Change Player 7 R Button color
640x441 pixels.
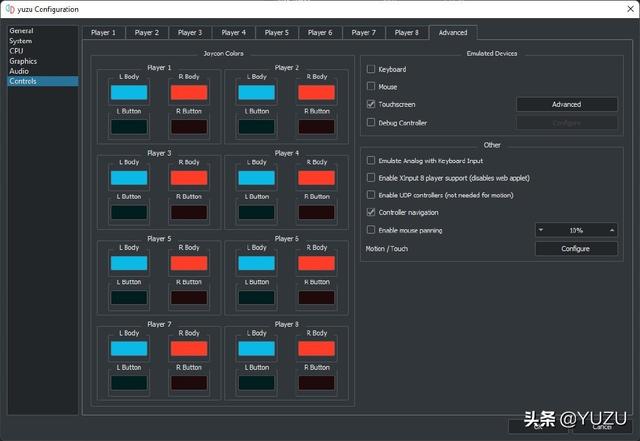(189, 383)
